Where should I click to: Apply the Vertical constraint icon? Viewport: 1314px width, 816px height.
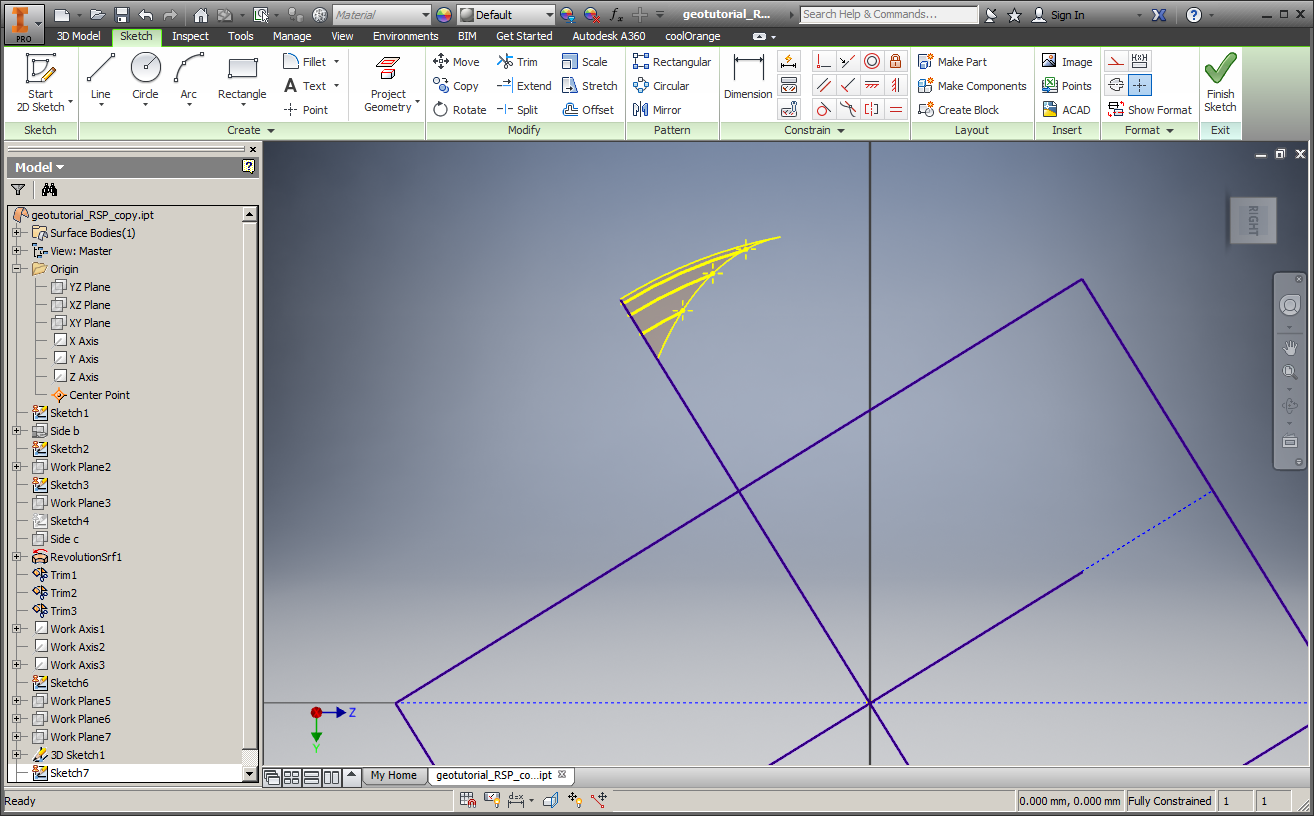tap(896, 85)
